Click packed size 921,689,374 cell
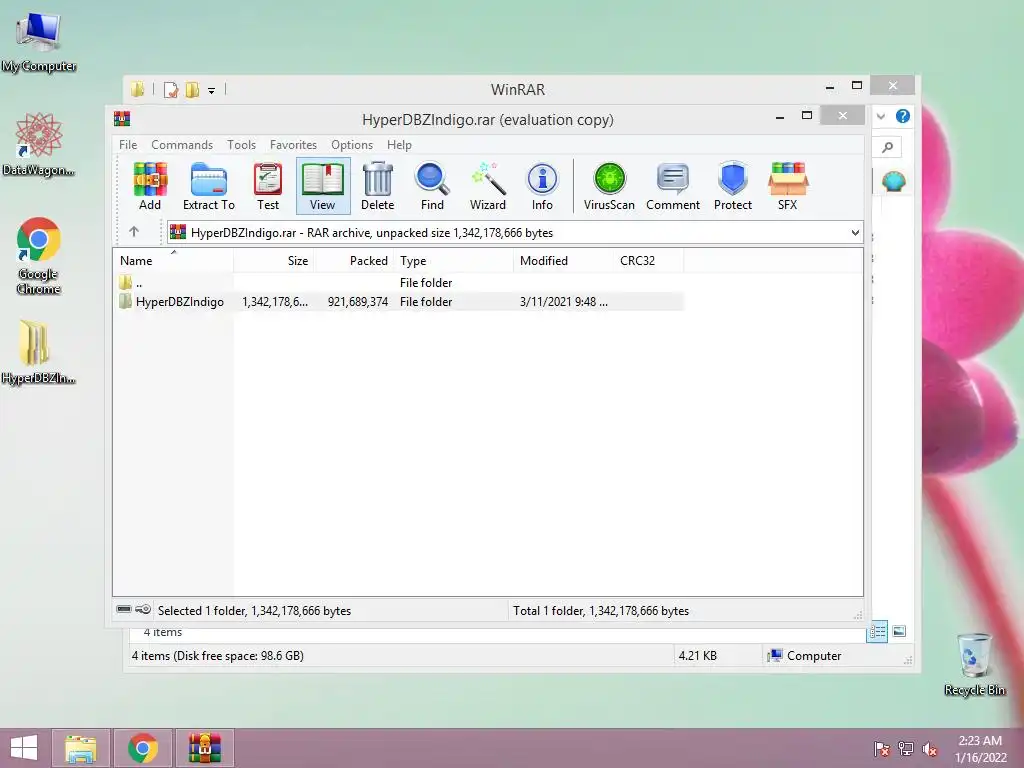Screen dimensions: 1024x768 (x=358, y=302)
